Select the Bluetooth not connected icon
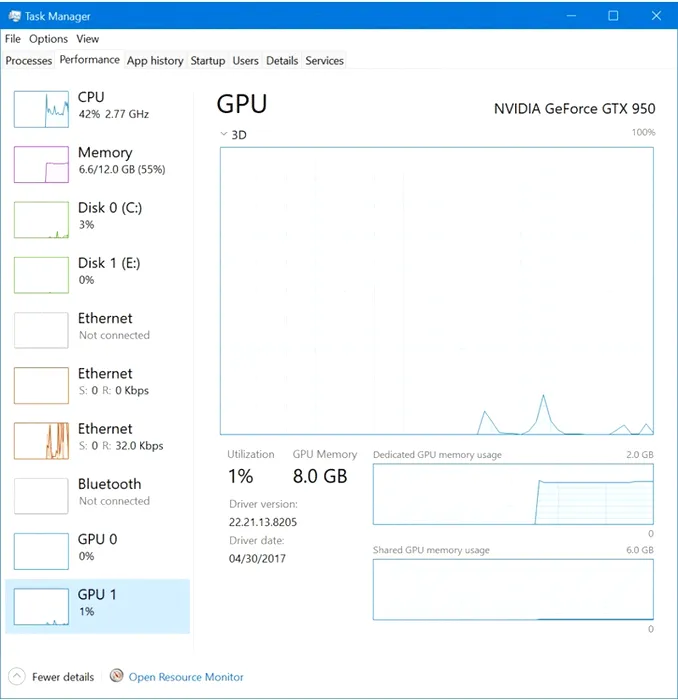The image size is (678, 700). coord(41,495)
